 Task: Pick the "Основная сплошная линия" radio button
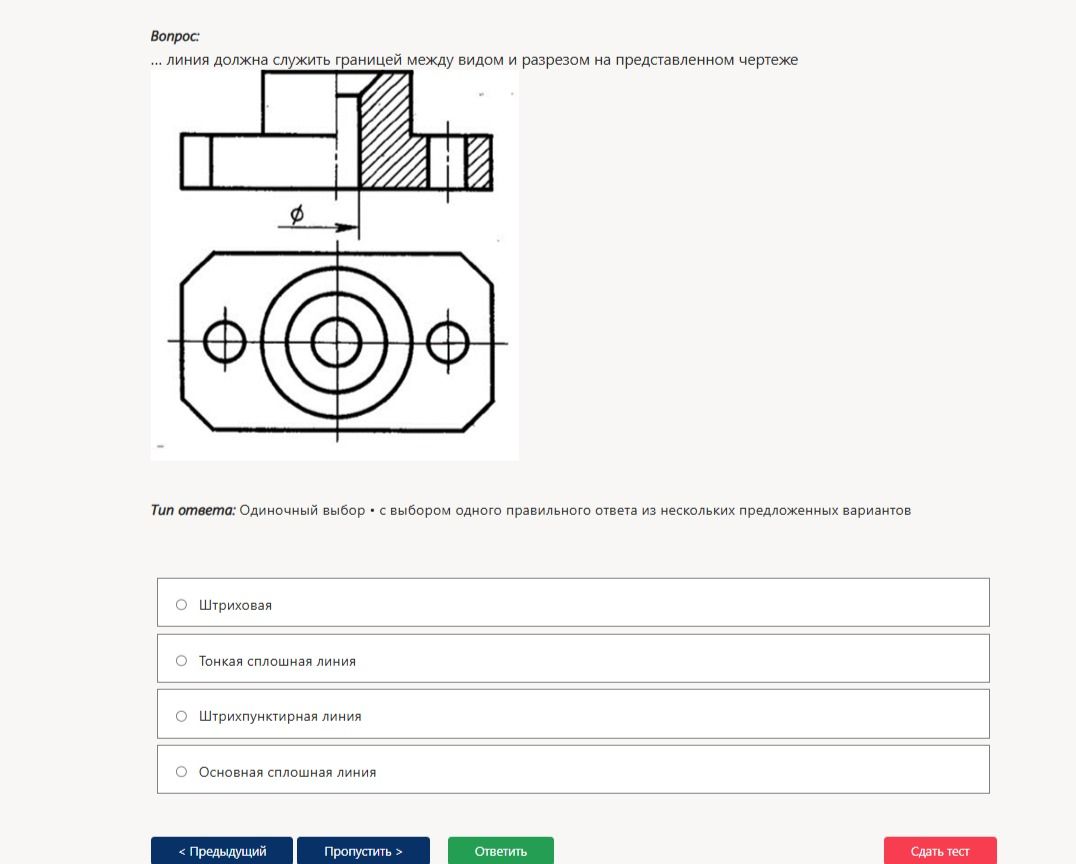[x=181, y=771]
